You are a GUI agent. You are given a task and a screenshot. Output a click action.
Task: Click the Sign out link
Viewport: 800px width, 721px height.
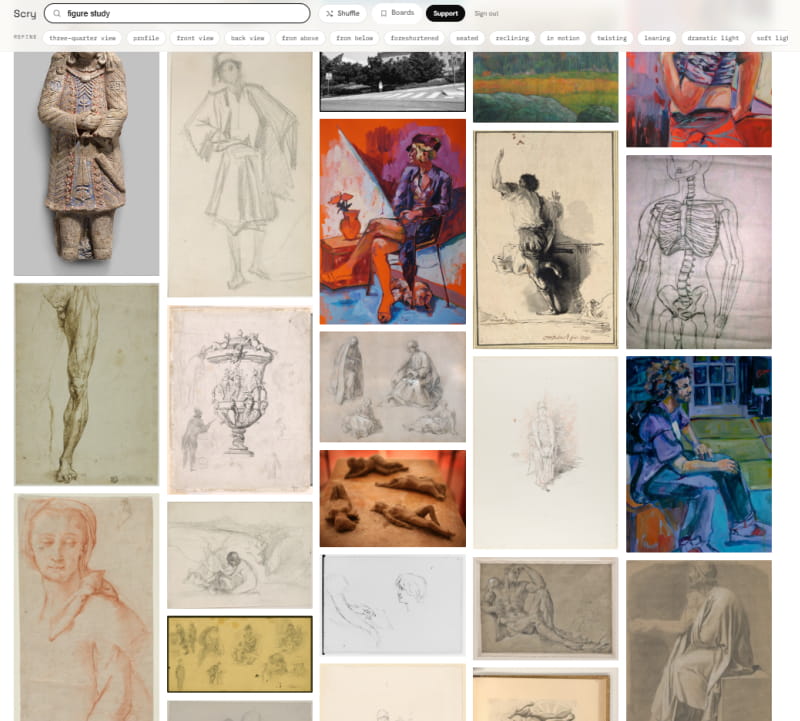pyautogui.click(x=486, y=14)
